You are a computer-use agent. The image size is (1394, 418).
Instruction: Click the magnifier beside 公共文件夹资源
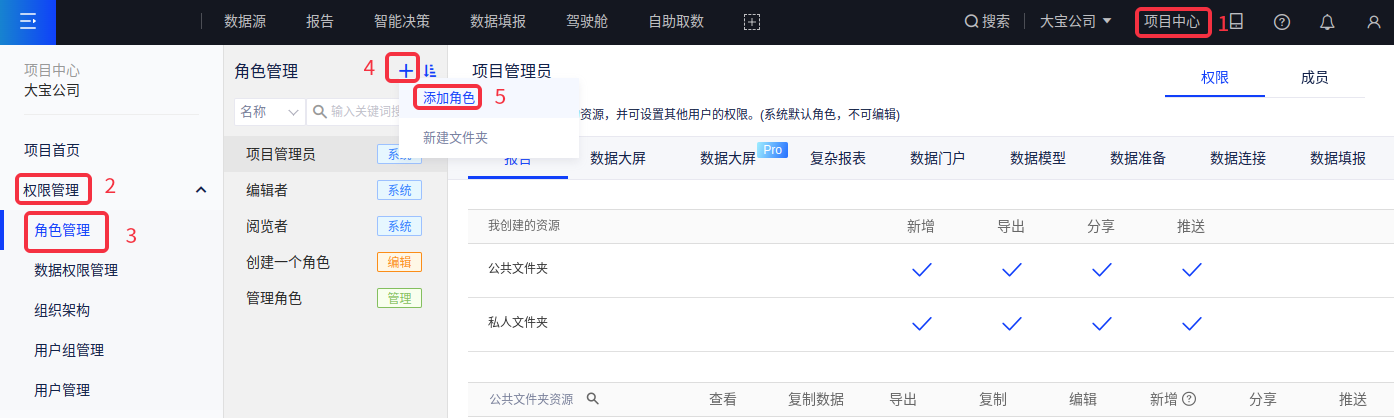(x=592, y=399)
